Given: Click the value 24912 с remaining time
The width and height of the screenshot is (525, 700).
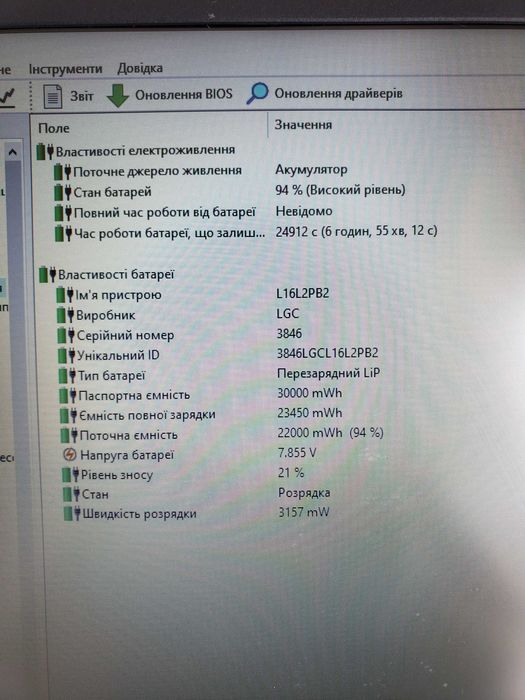Looking at the screenshot, I should 357,231.
